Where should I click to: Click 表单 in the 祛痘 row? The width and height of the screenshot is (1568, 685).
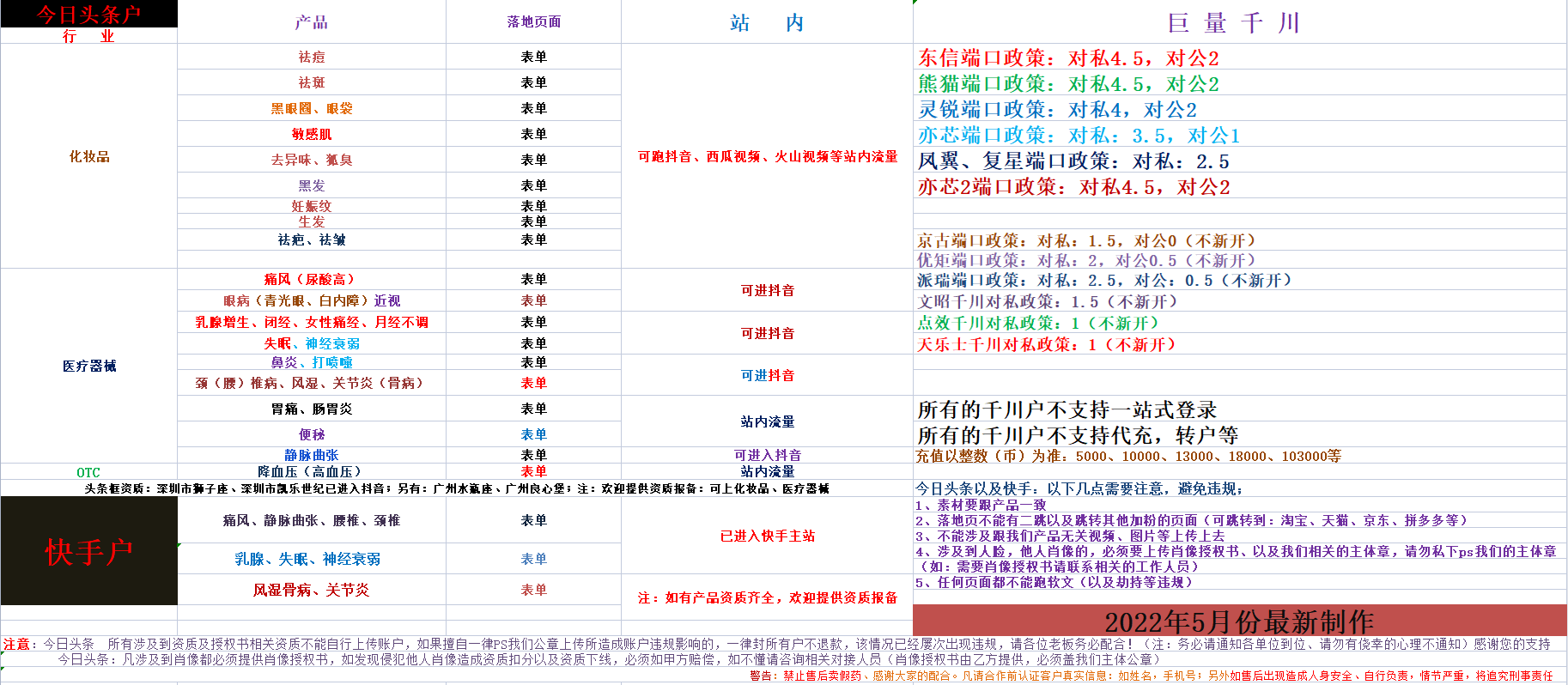[x=533, y=57]
